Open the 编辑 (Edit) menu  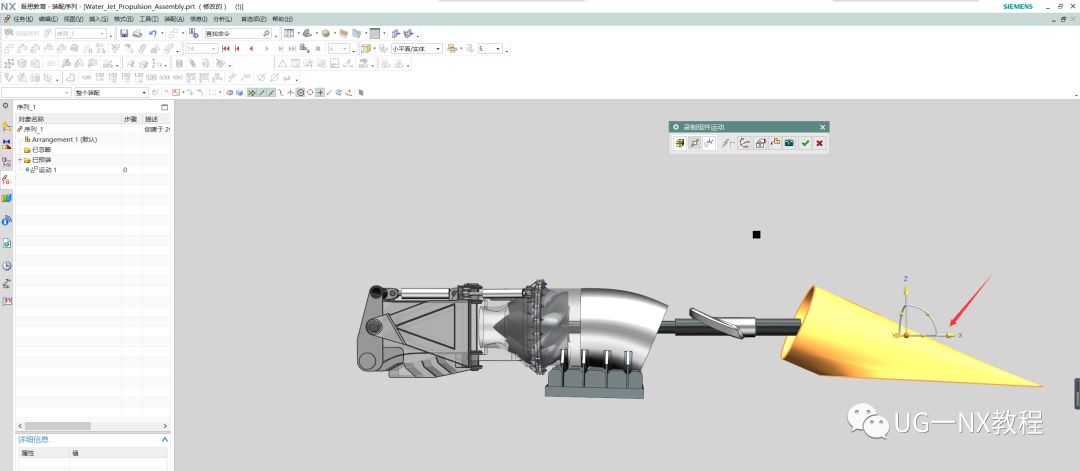48,19
